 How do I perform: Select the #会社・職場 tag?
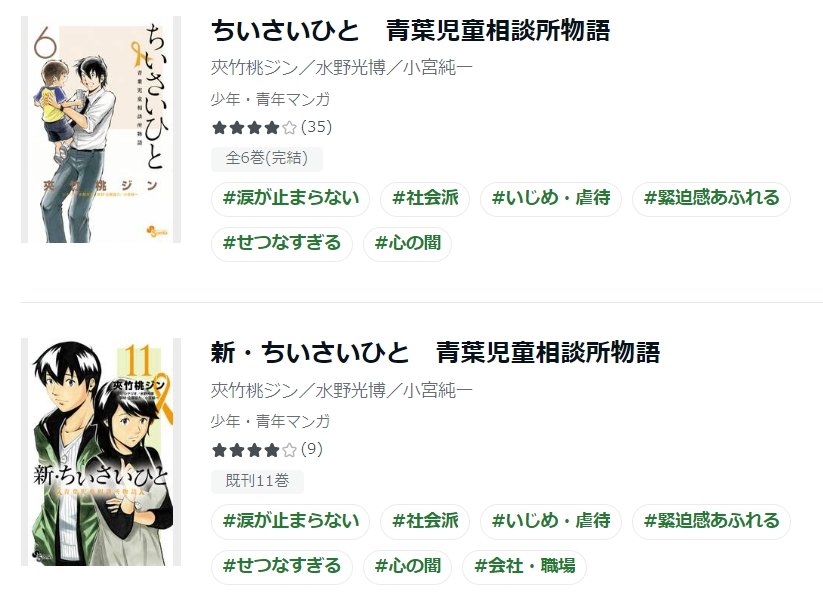(524, 566)
